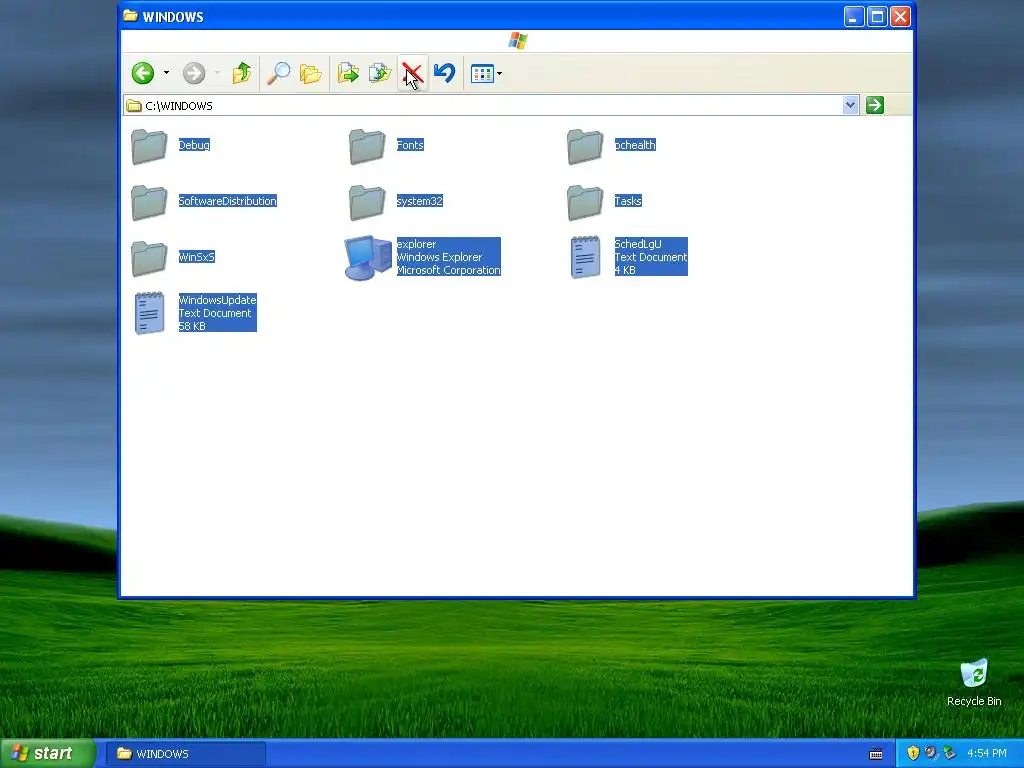1024x768 pixels.
Task: Click the keyboard icon on the taskbar
Action: coord(876,754)
